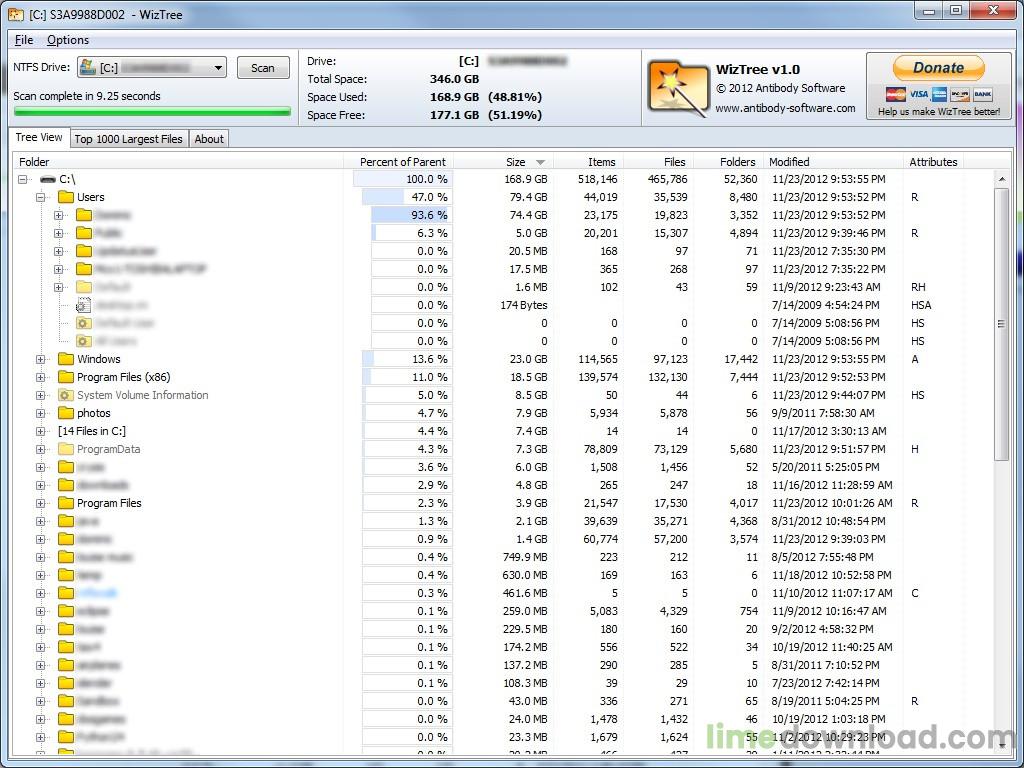This screenshot has height=768, width=1024.
Task: Expand the Program Files (x86) node
Action: click(x=41, y=377)
